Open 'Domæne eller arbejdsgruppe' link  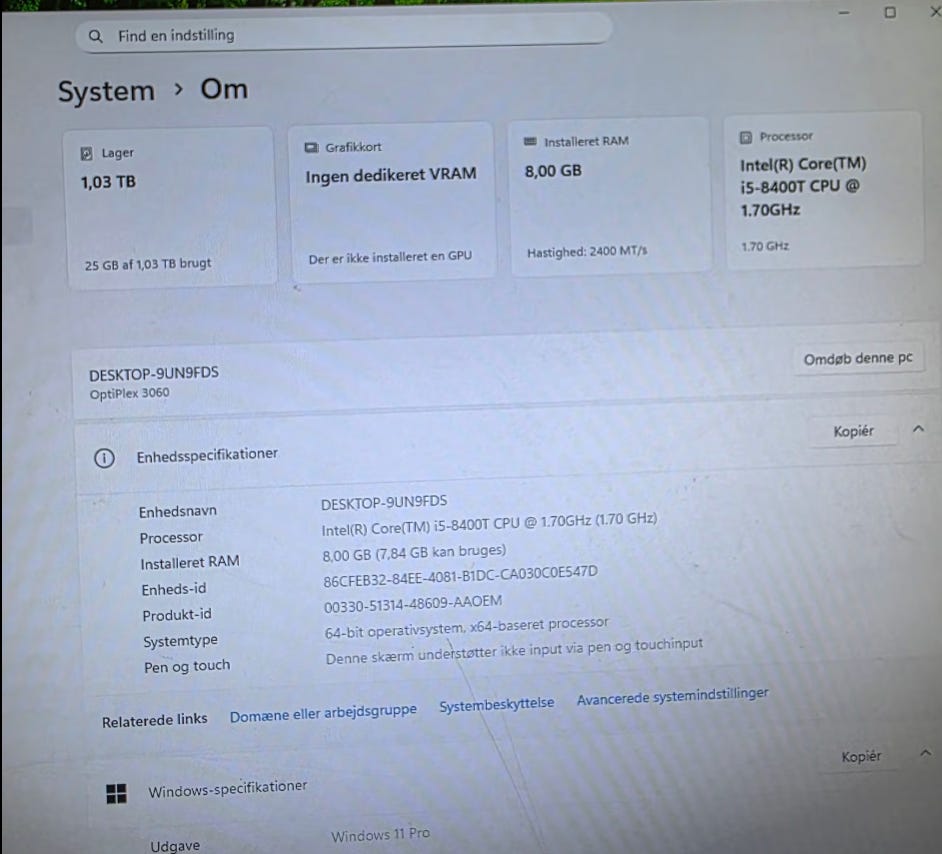click(323, 713)
